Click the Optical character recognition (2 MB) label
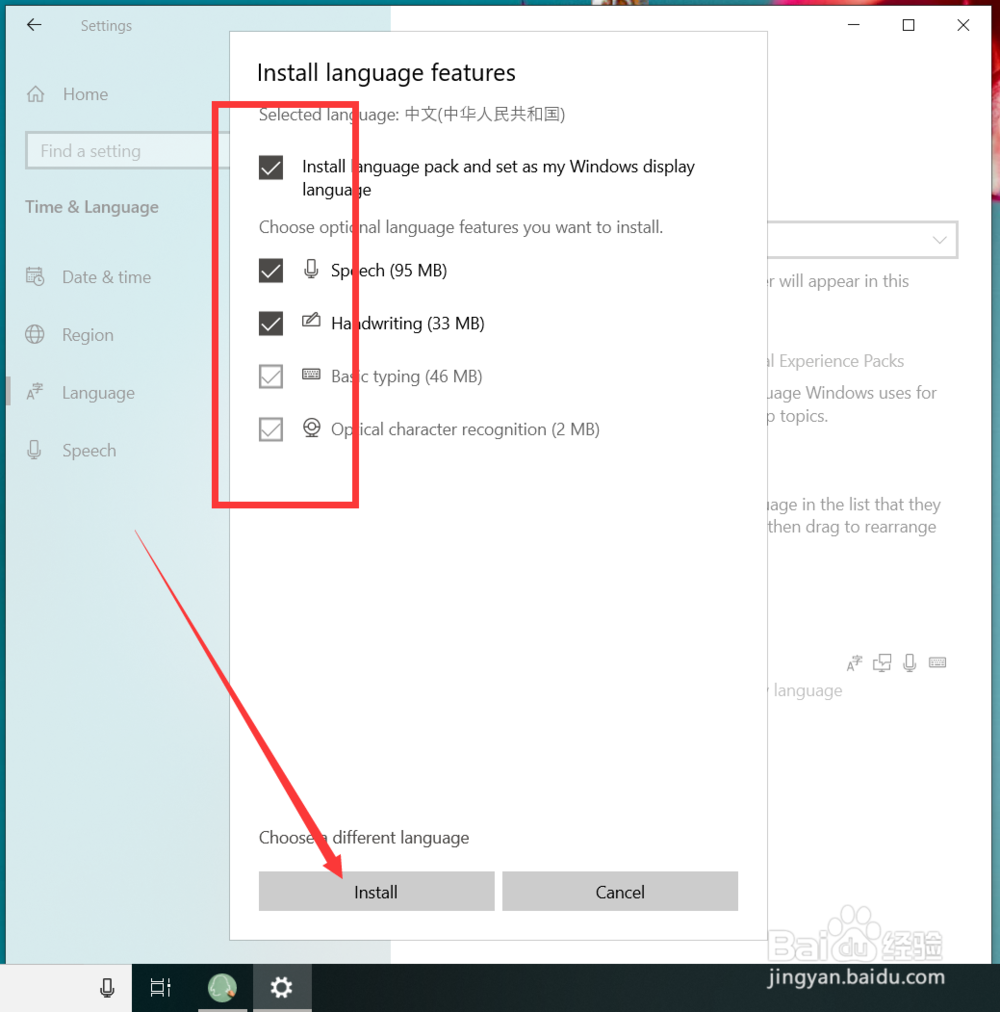This screenshot has width=1000, height=1012. [465, 429]
